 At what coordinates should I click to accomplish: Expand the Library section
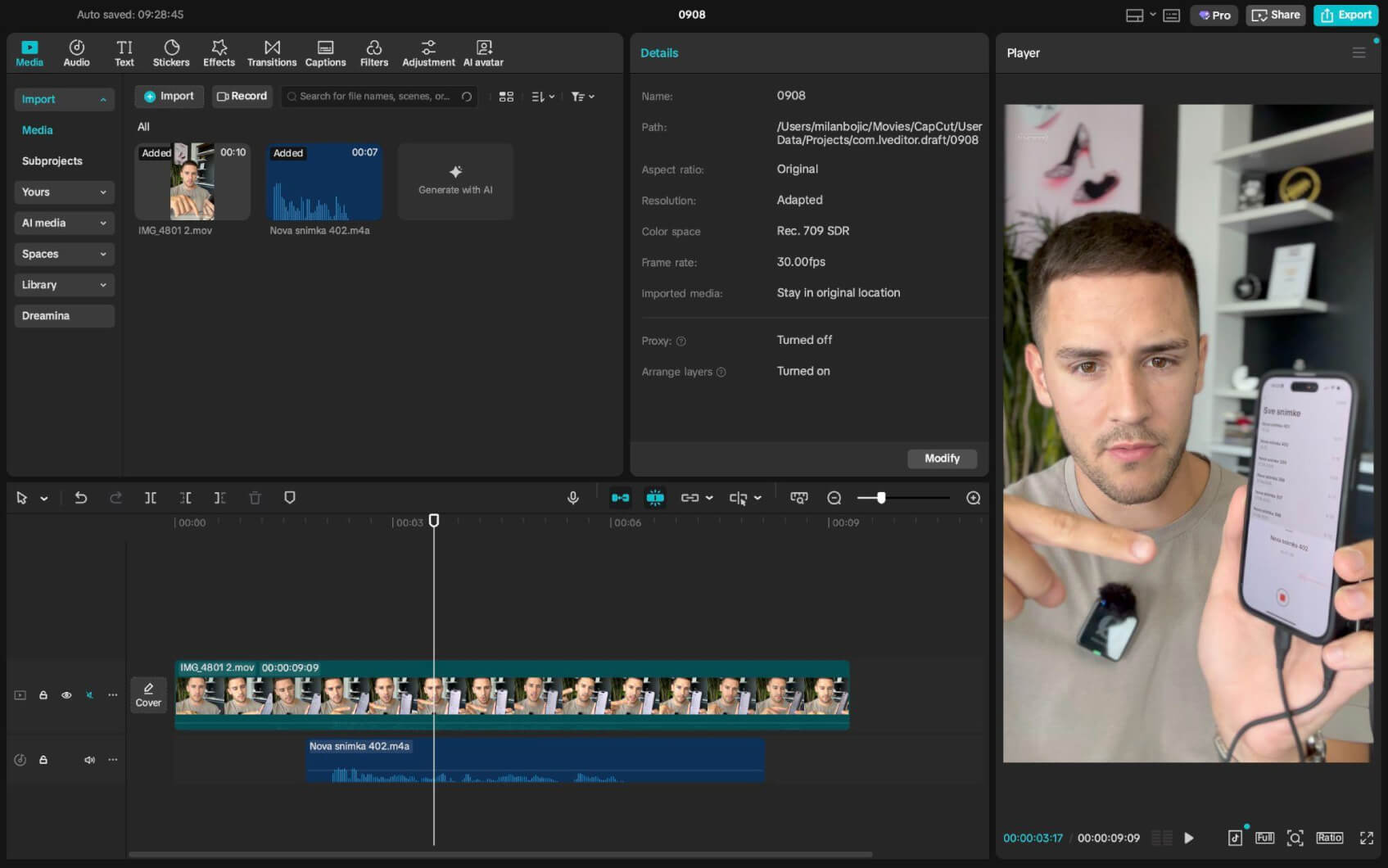pyautogui.click(x=64, y=285)
